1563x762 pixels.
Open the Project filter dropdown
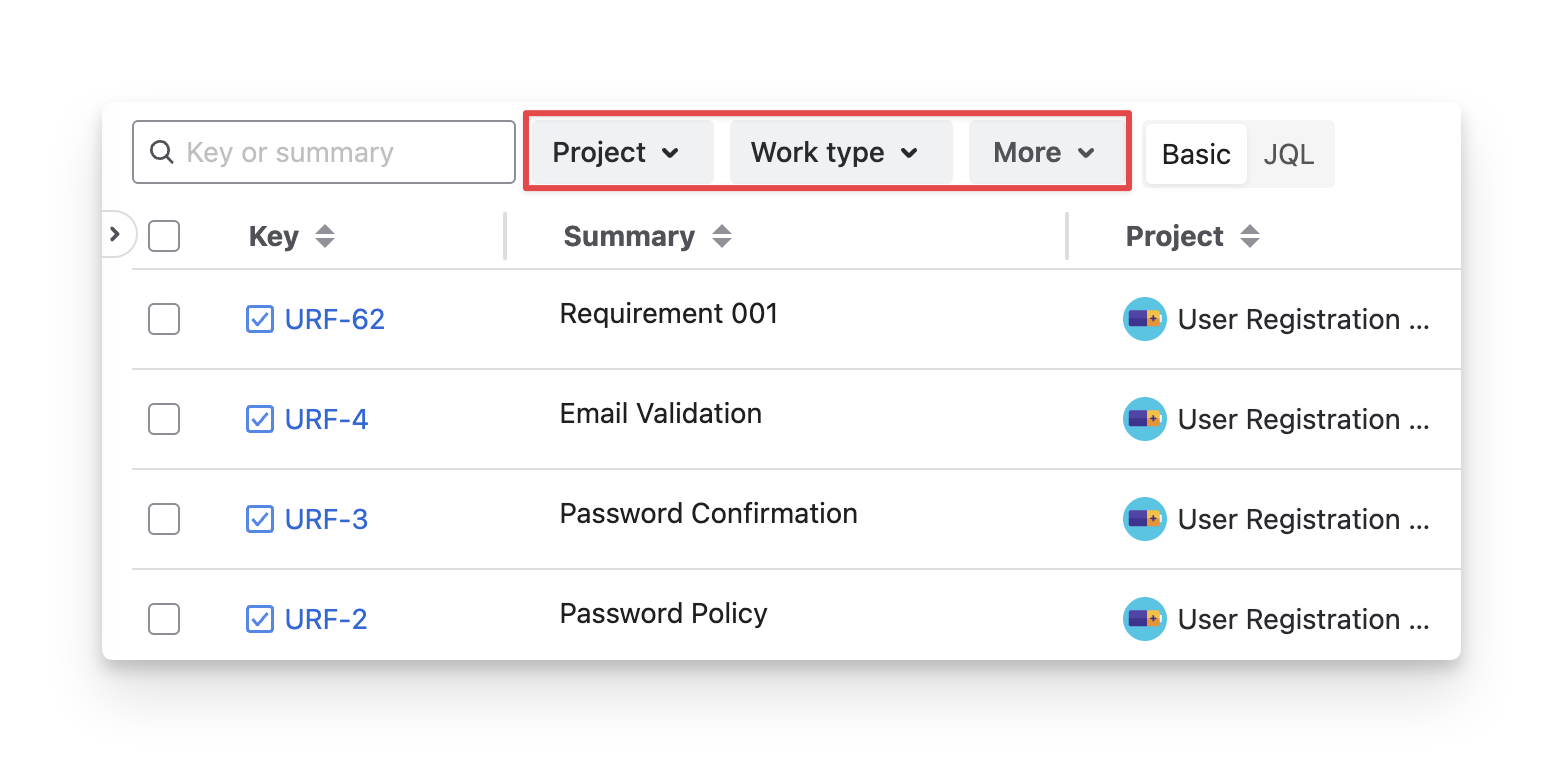coord(617,153)
